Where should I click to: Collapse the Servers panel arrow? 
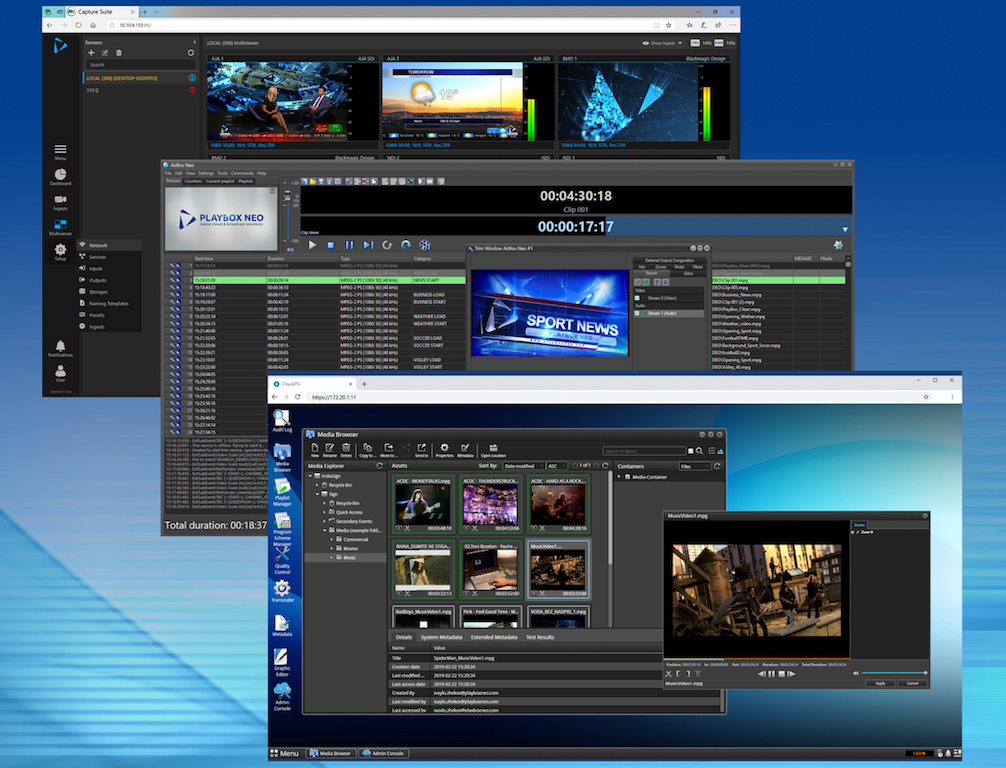194,42
